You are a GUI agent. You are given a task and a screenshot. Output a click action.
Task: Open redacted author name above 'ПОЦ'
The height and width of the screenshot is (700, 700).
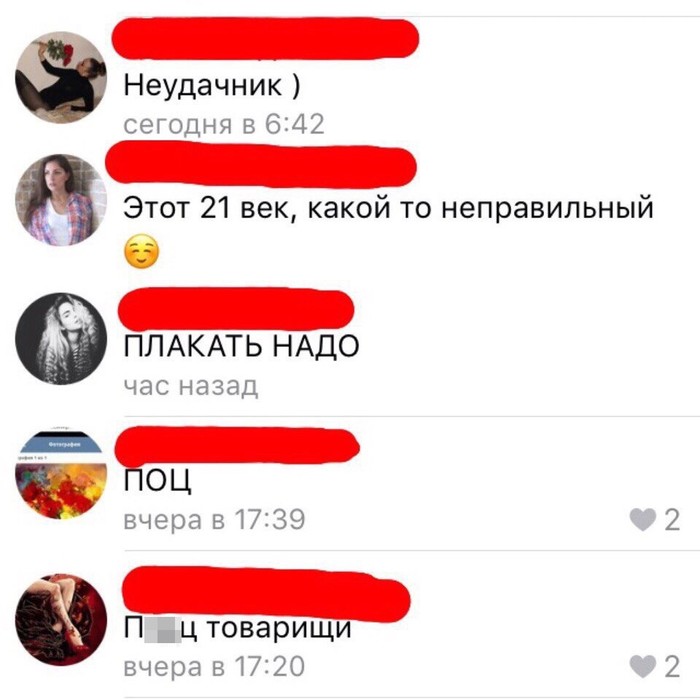click(237, 446)
